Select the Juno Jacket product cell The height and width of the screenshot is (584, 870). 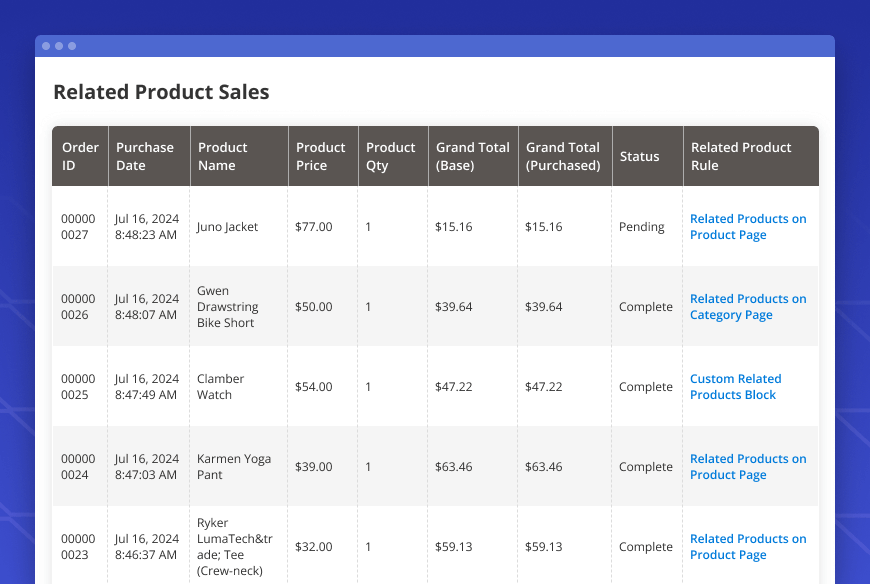coord(227,227)
